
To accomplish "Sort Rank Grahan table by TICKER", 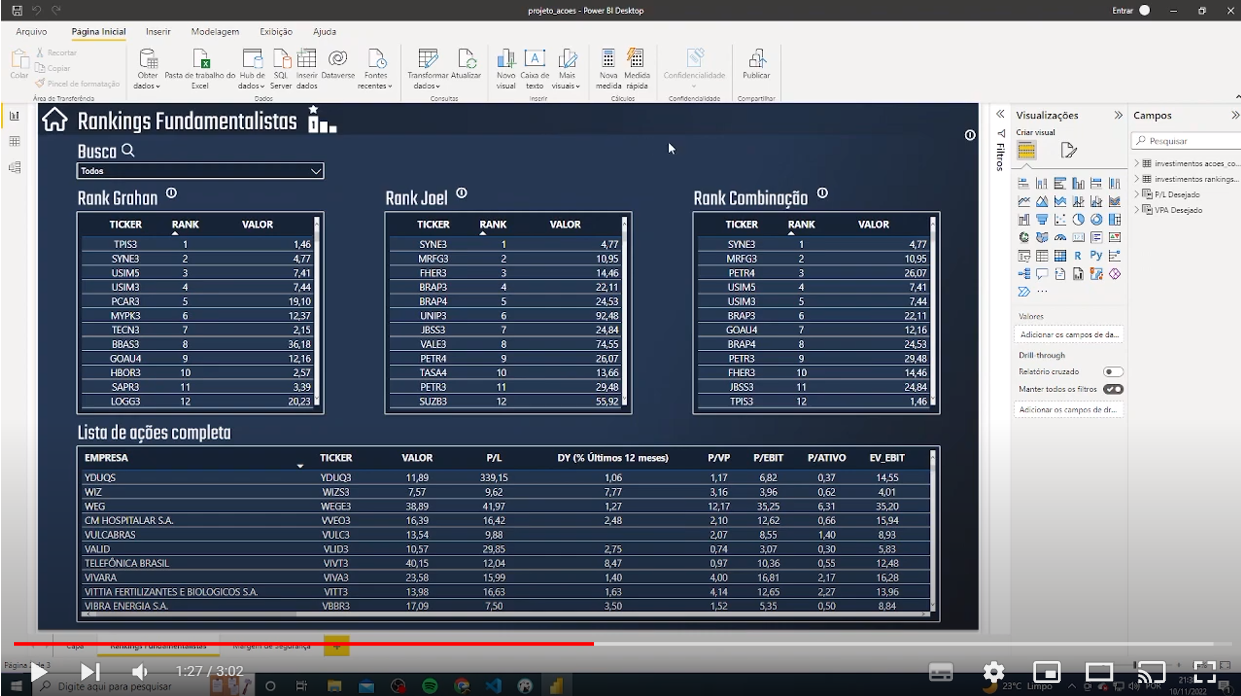I will click(126, 225).
